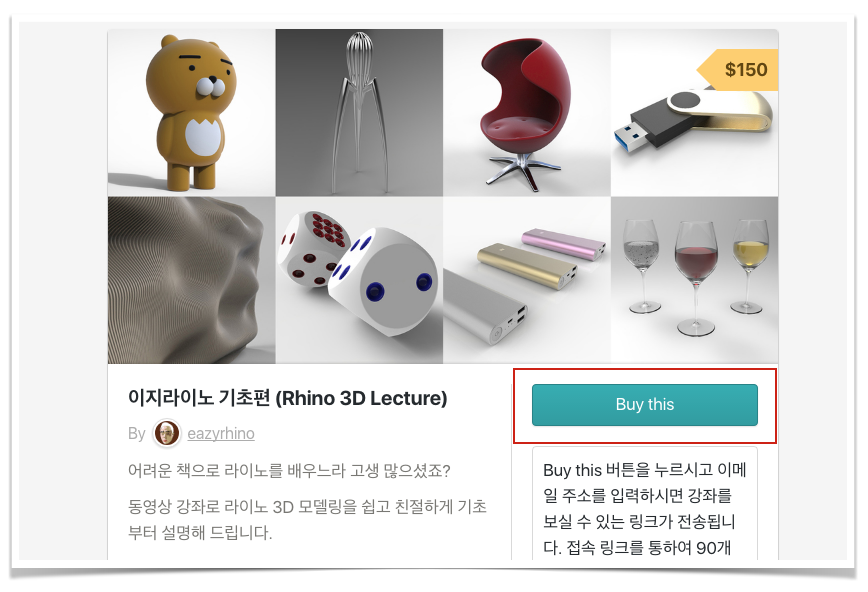Open the eazyrhino author link
Image resolution: width=868 pixels, height=592 pixels.
pos(221,433)
